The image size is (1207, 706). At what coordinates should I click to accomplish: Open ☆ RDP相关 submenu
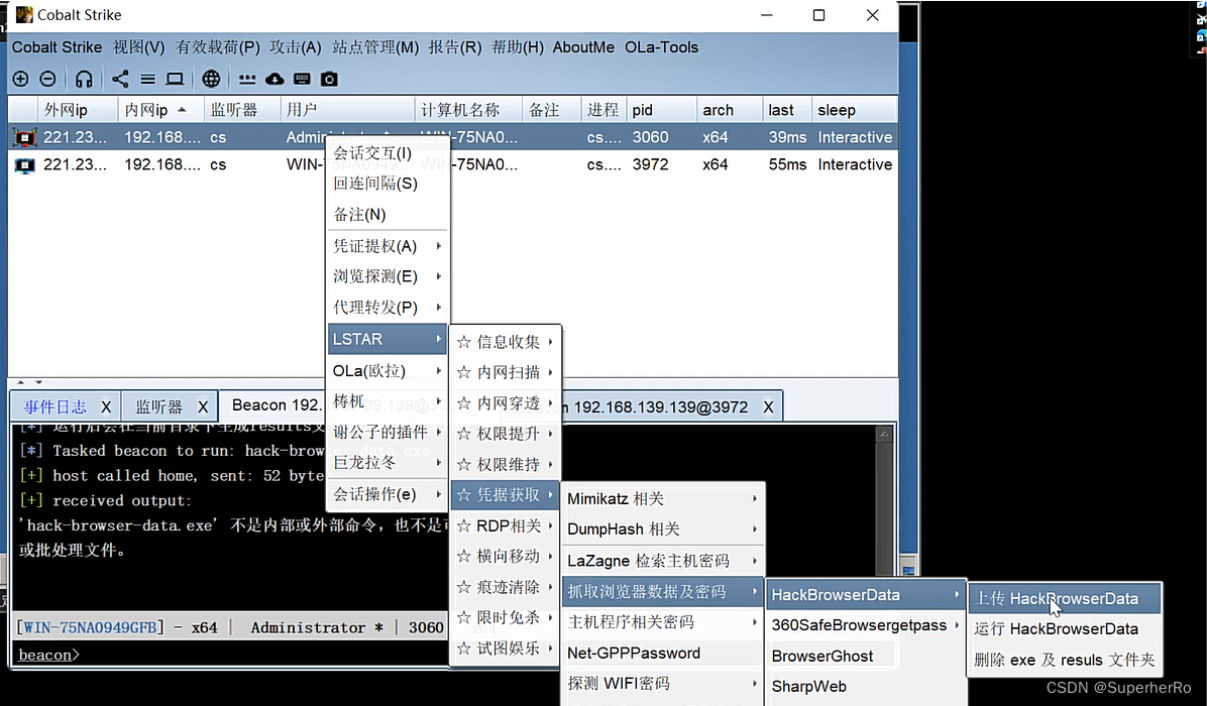[x=505, y=526]
